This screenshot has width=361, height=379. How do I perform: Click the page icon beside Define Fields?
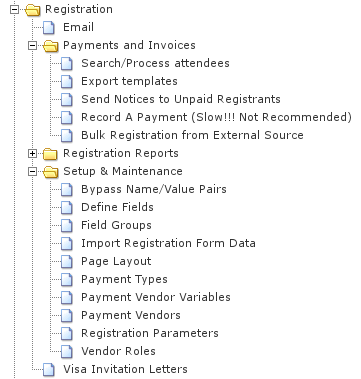pyautogui.click(x=67, y=208)
